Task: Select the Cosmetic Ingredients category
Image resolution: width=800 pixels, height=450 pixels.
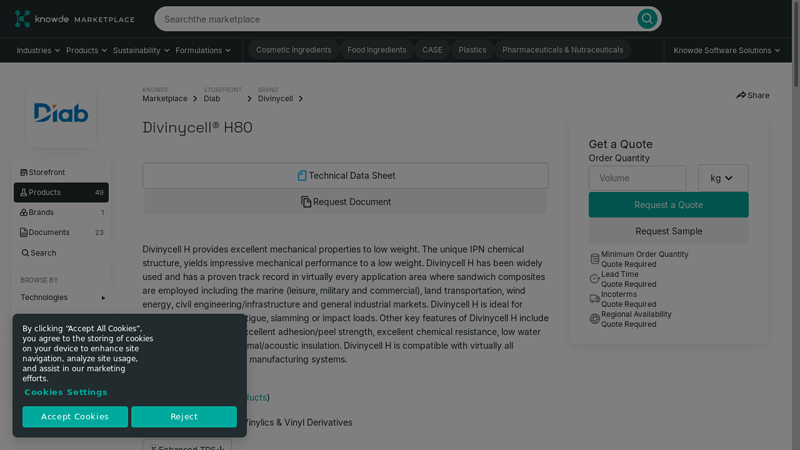Action: pyautogui.click(x=293, y=49)
